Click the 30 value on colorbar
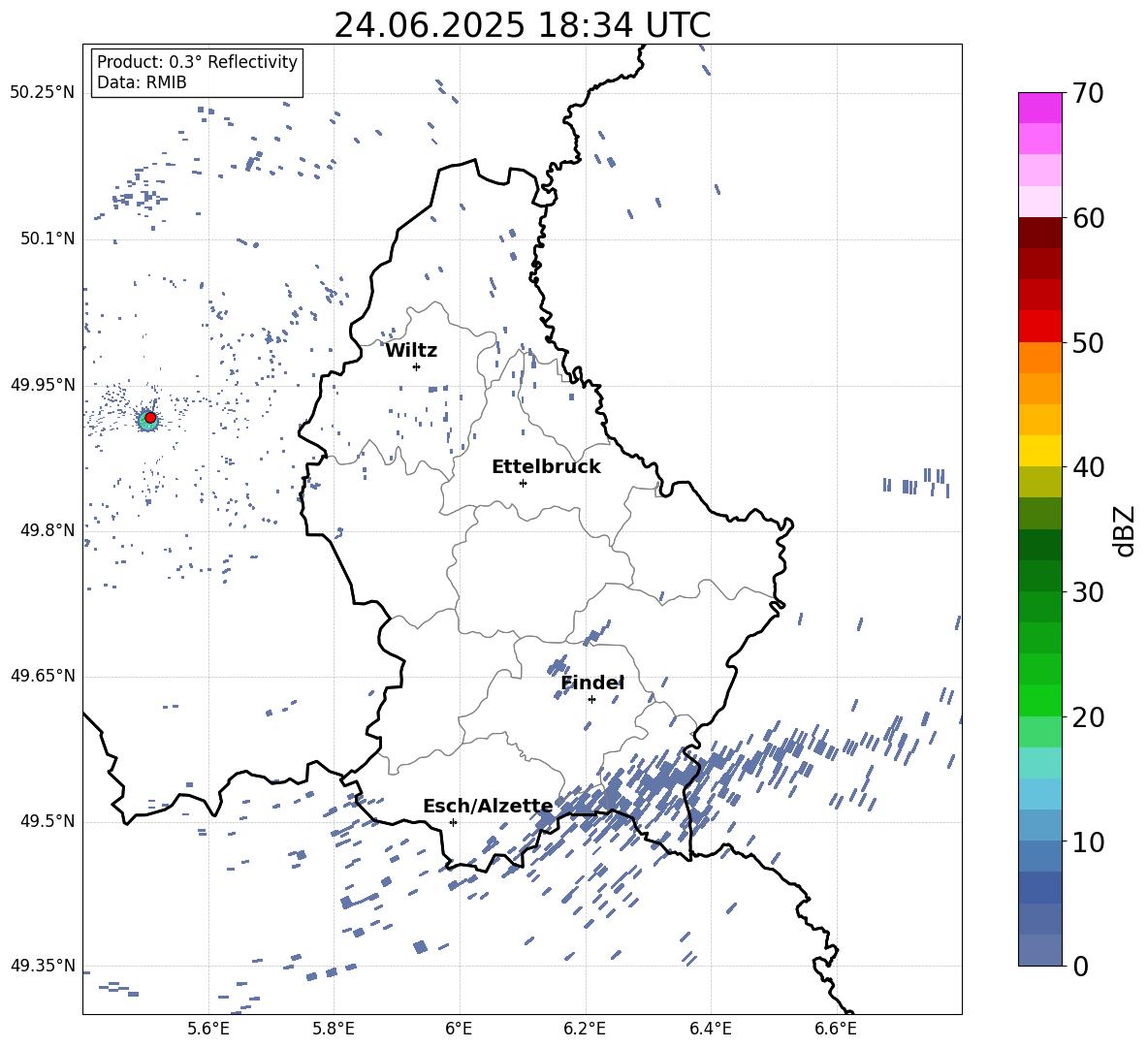1148x1048 pixels. 1087,592
